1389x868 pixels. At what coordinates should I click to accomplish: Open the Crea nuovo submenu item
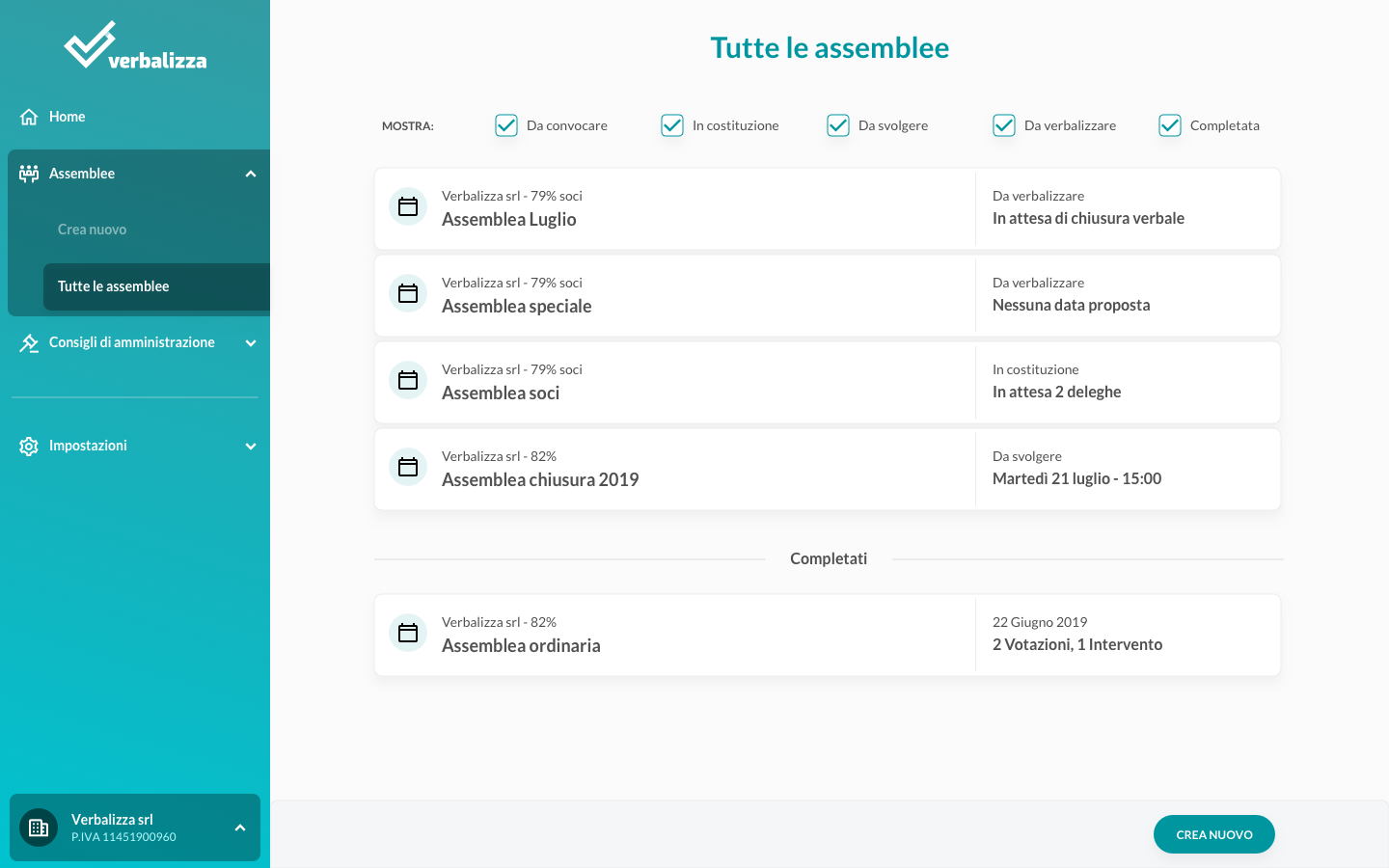(x=93, y=230)
